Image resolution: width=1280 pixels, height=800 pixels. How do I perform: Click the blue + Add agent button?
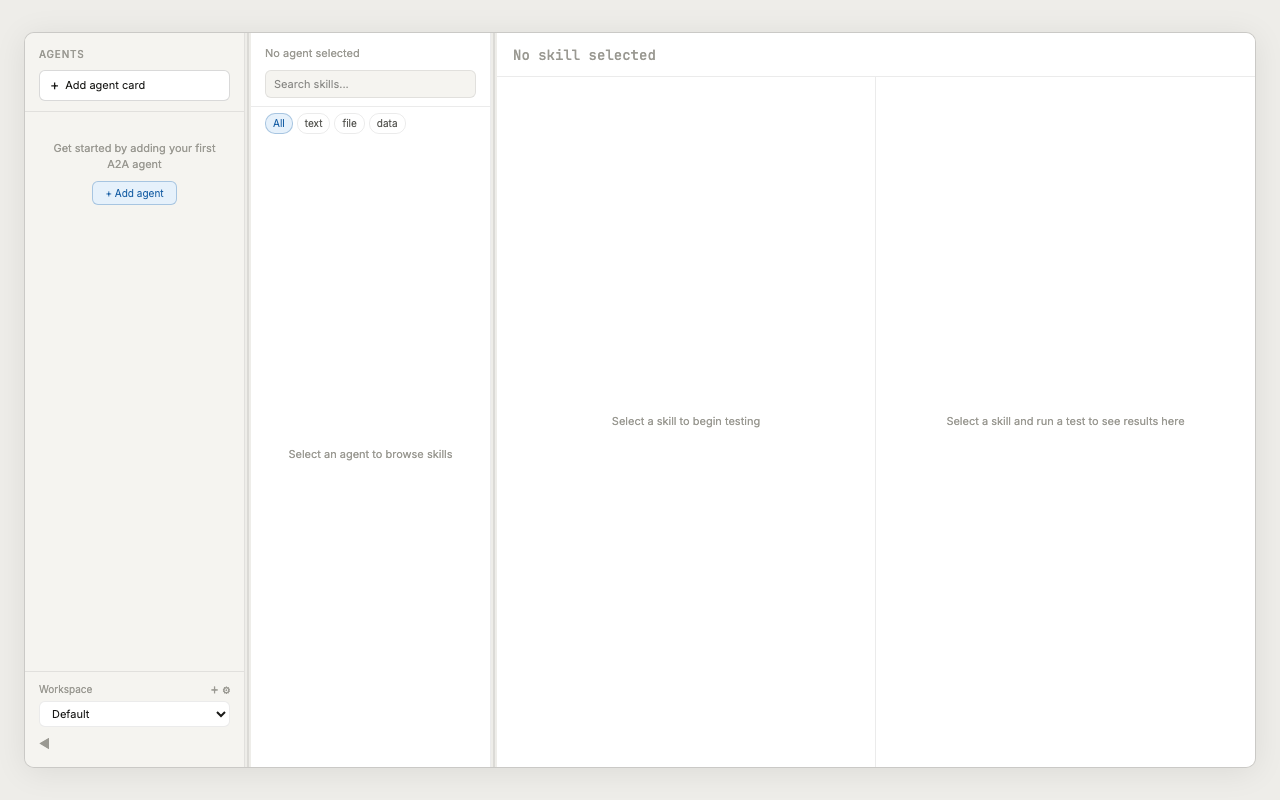(x=134, y=193)
